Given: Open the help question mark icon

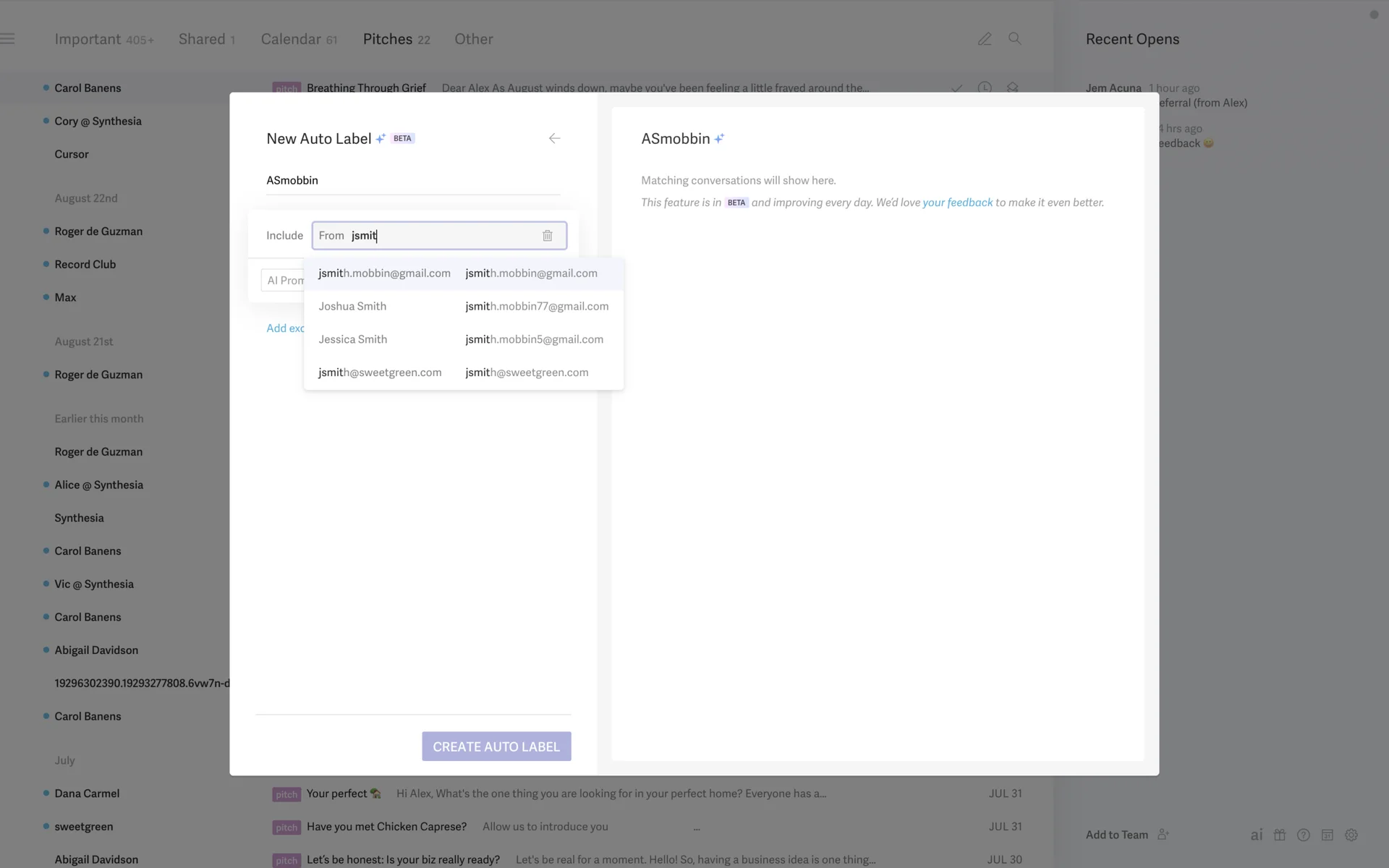Looking at the screenshot, I should pyautogui.click(x=1304, y=835).
